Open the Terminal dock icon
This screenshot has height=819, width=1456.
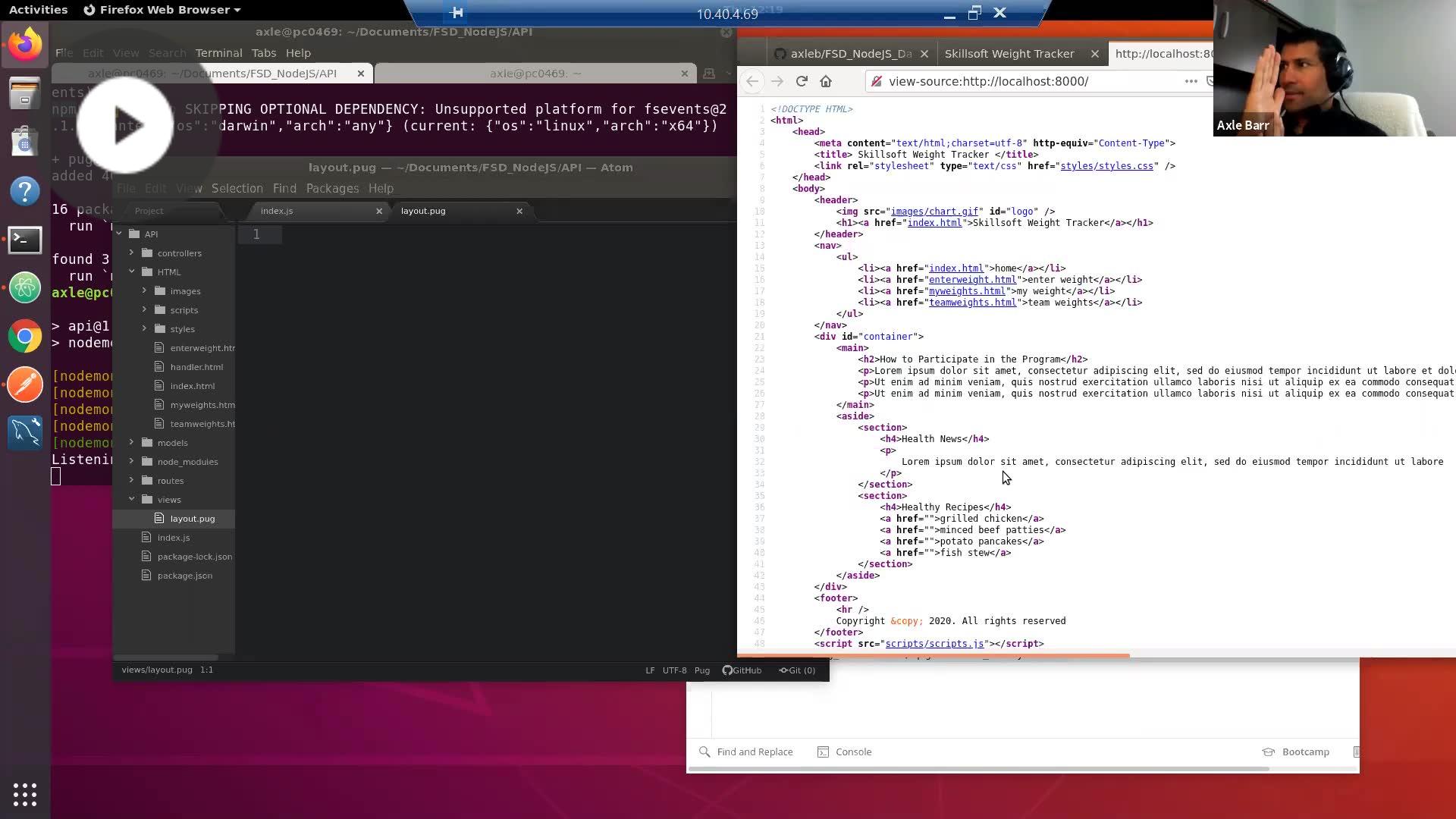[x=25, y=240]
